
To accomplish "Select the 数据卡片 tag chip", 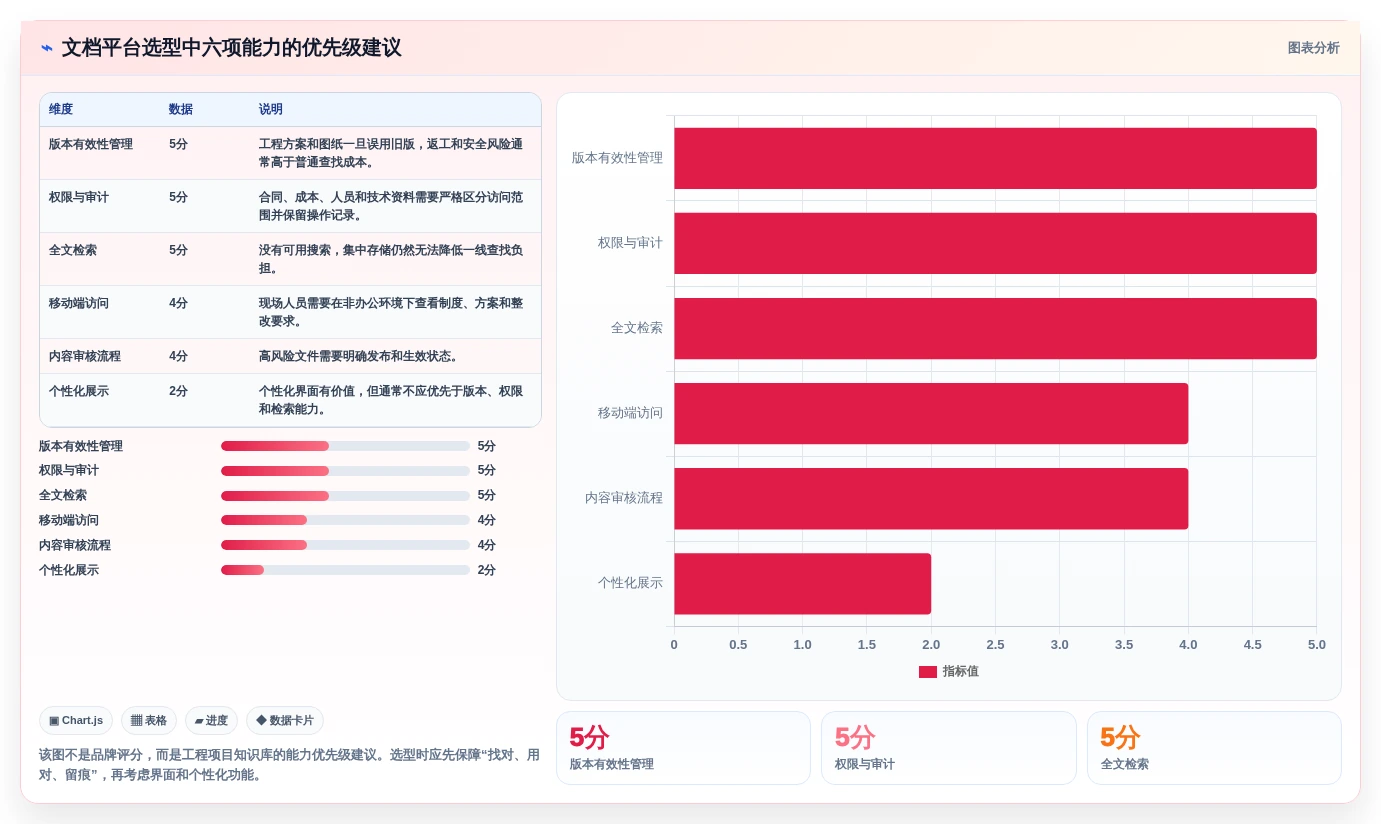I will point(285,721).
